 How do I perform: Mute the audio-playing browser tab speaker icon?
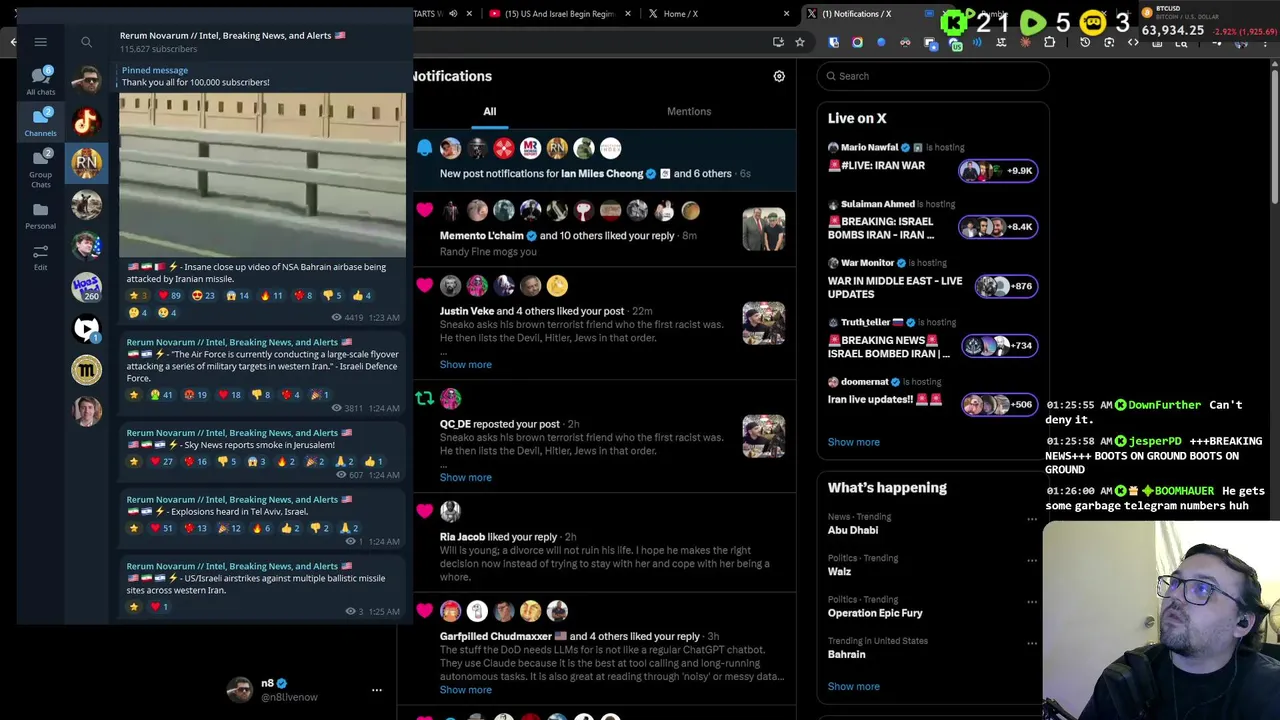(x=453, y=13)
